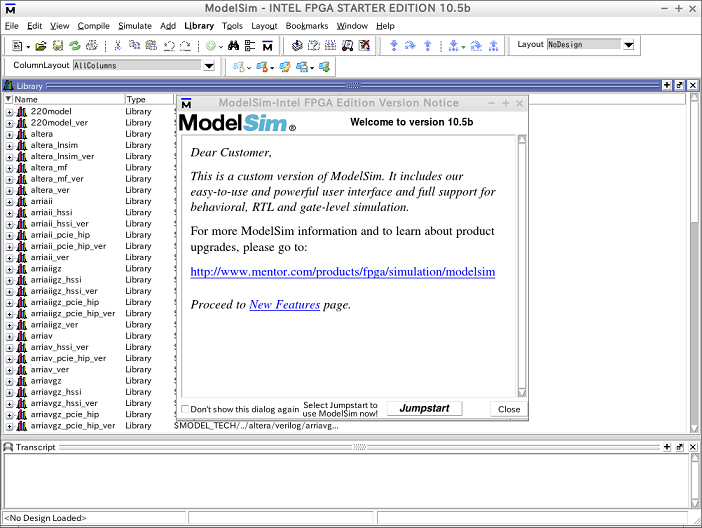The image size is (702, 528).
Task: Select the arriavgz library row
Action: (x=46, y=381)
